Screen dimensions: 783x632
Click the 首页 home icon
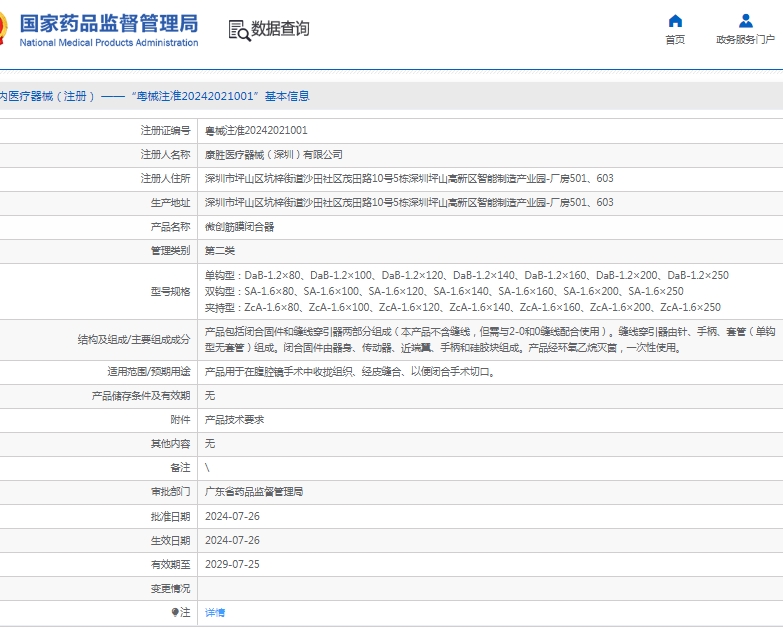(675, 21)
